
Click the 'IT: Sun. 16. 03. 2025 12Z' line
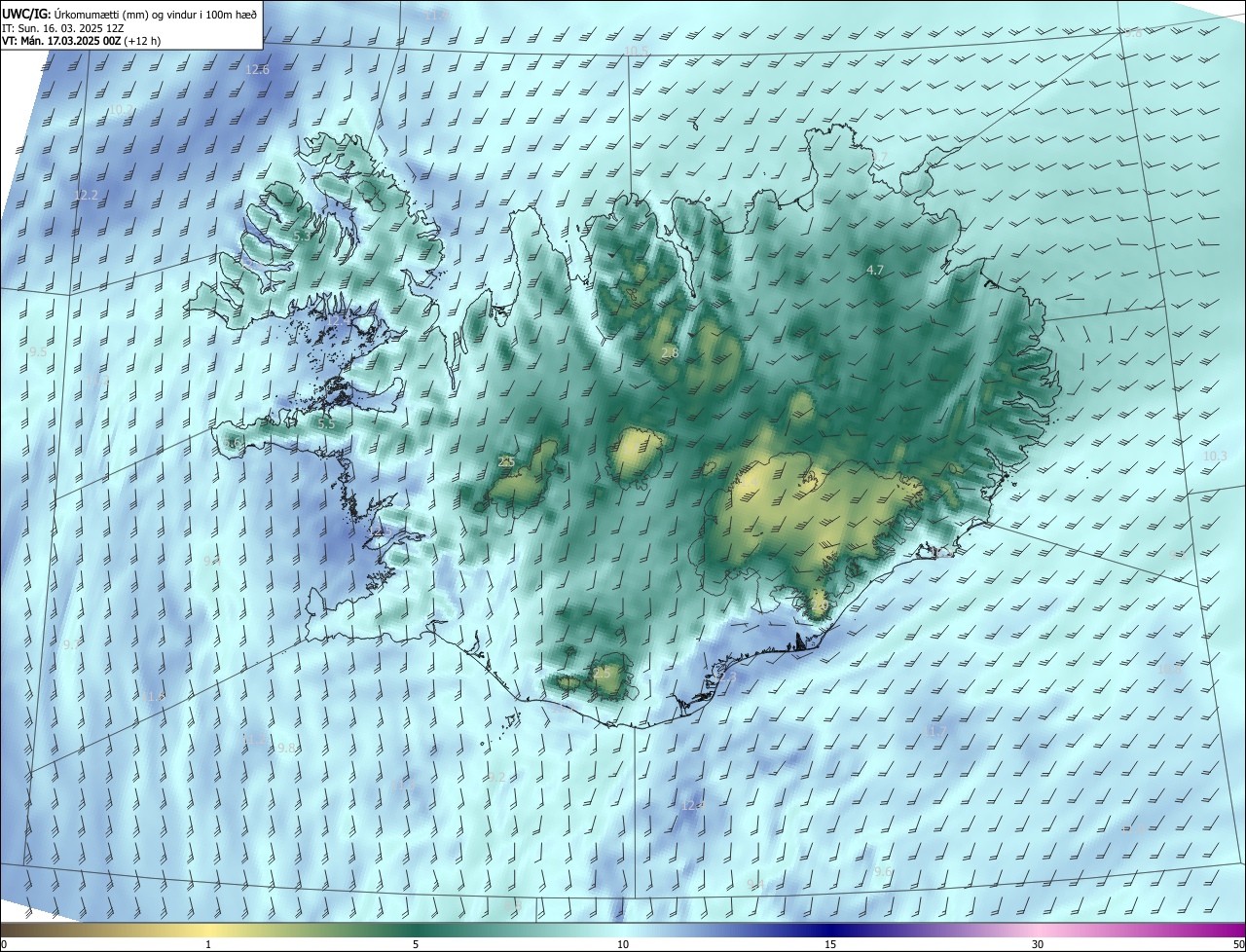(62, 28)
